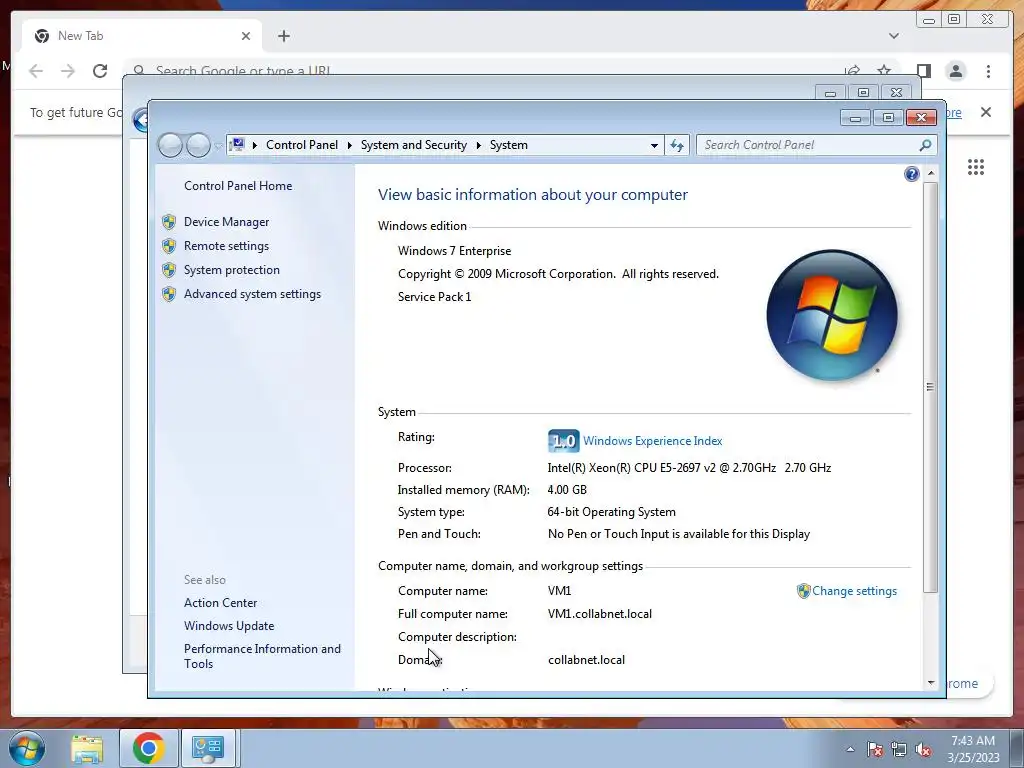
Task: Click the Control Panel Forward button
Action: [x=198, y=145]
